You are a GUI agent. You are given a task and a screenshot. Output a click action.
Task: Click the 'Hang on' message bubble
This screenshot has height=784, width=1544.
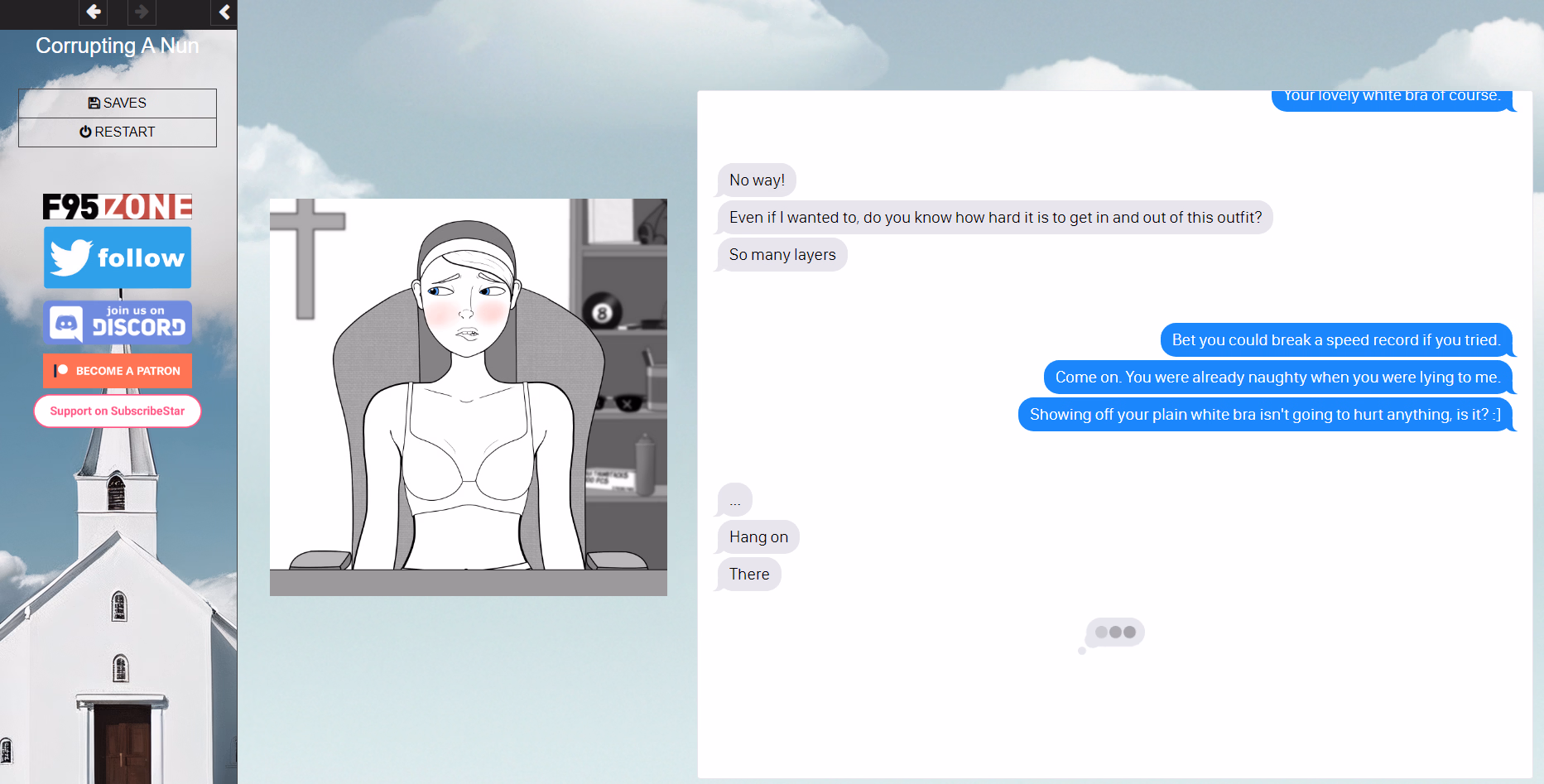758,537
